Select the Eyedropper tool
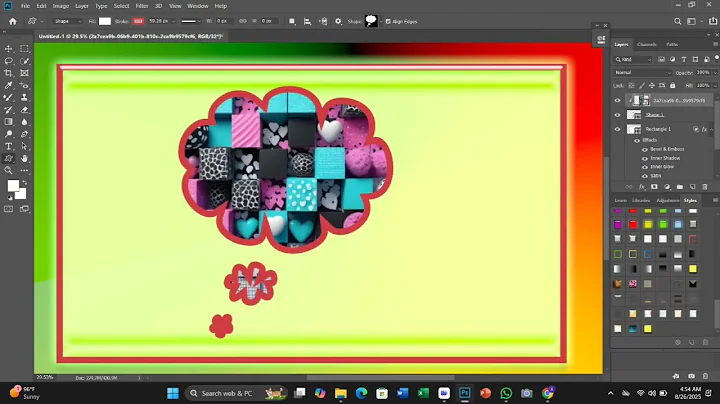Viewport: 720px width, 404px height. (8, 85)
